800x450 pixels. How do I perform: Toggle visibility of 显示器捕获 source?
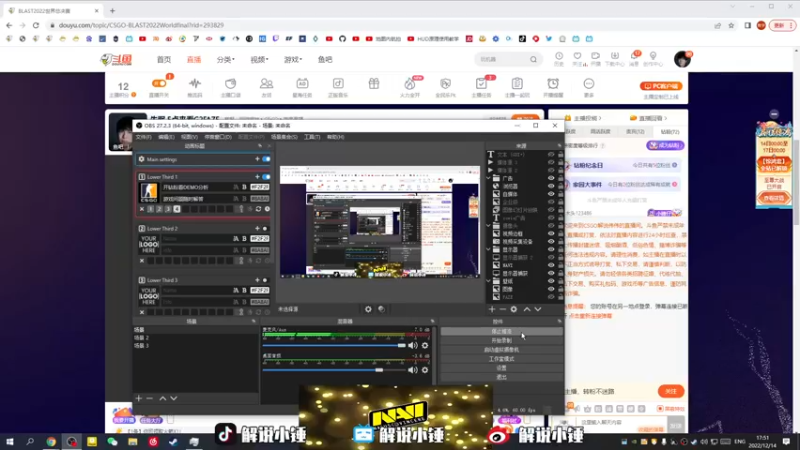click(551, 273)
